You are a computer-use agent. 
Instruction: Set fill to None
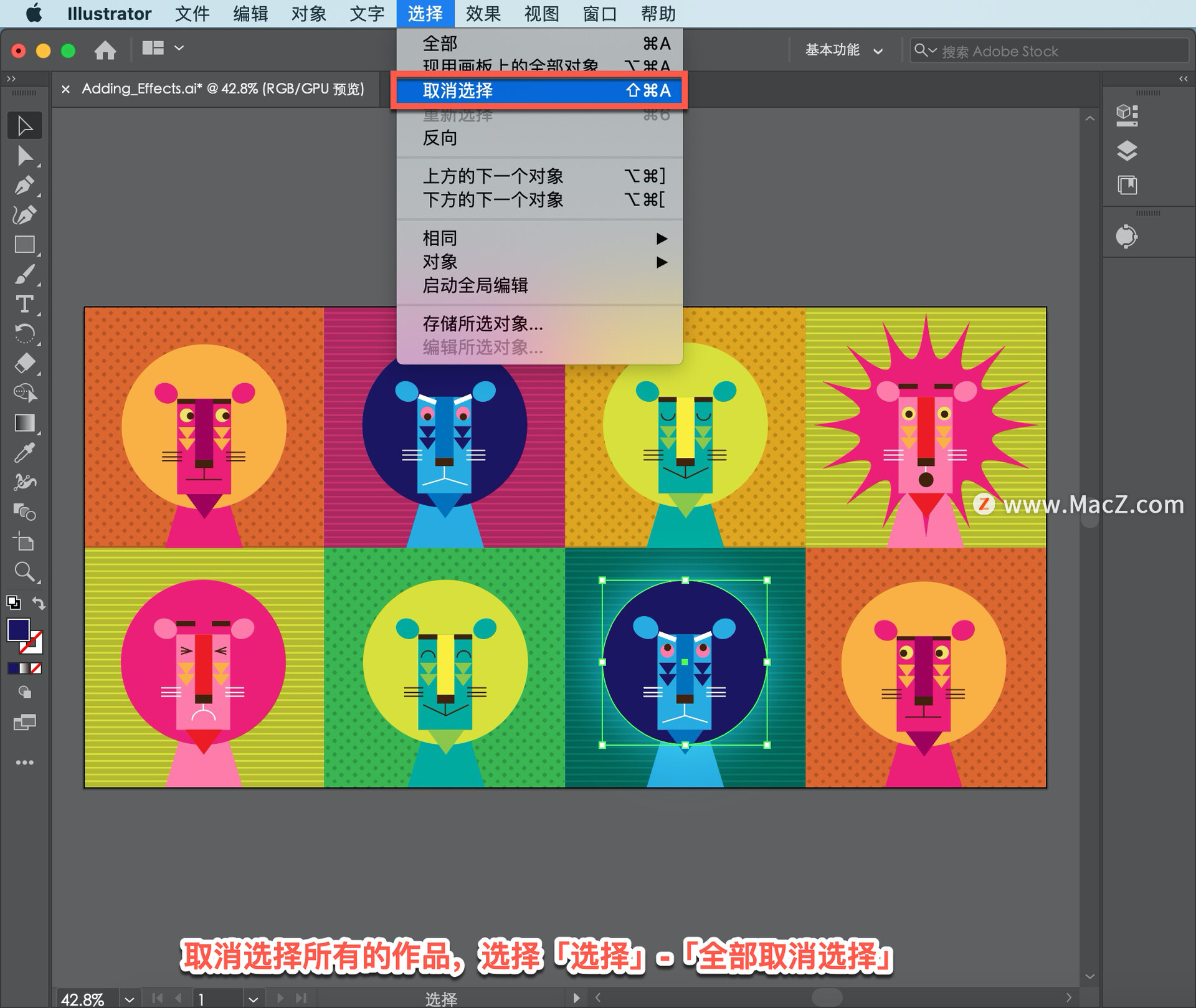36,668
